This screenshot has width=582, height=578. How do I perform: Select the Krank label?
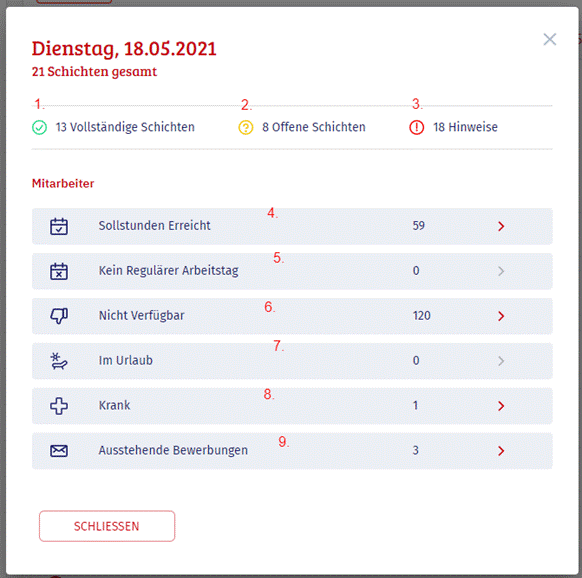click(x=114, y=405)
